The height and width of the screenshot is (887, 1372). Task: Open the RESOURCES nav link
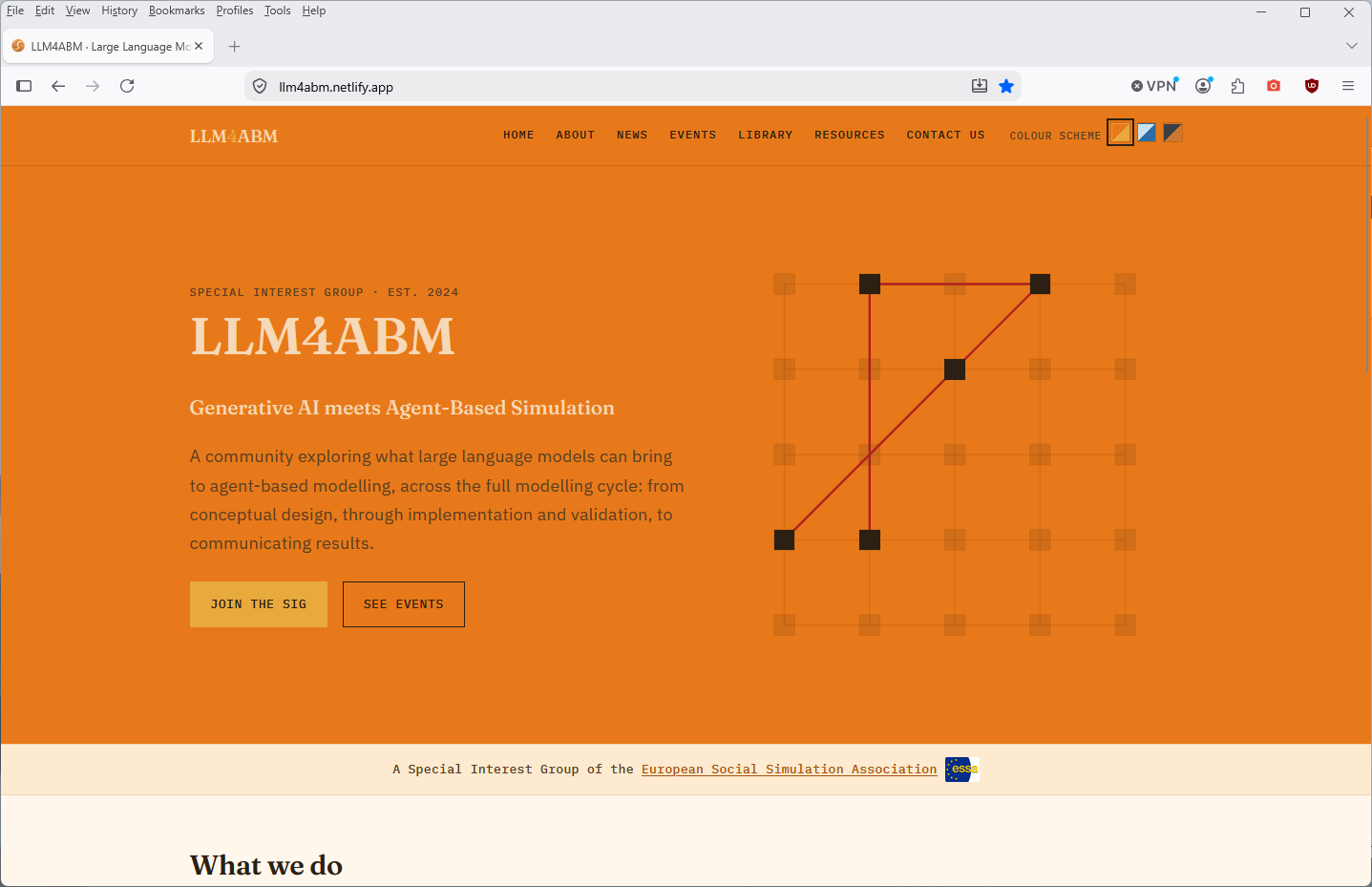coord(850,136)
